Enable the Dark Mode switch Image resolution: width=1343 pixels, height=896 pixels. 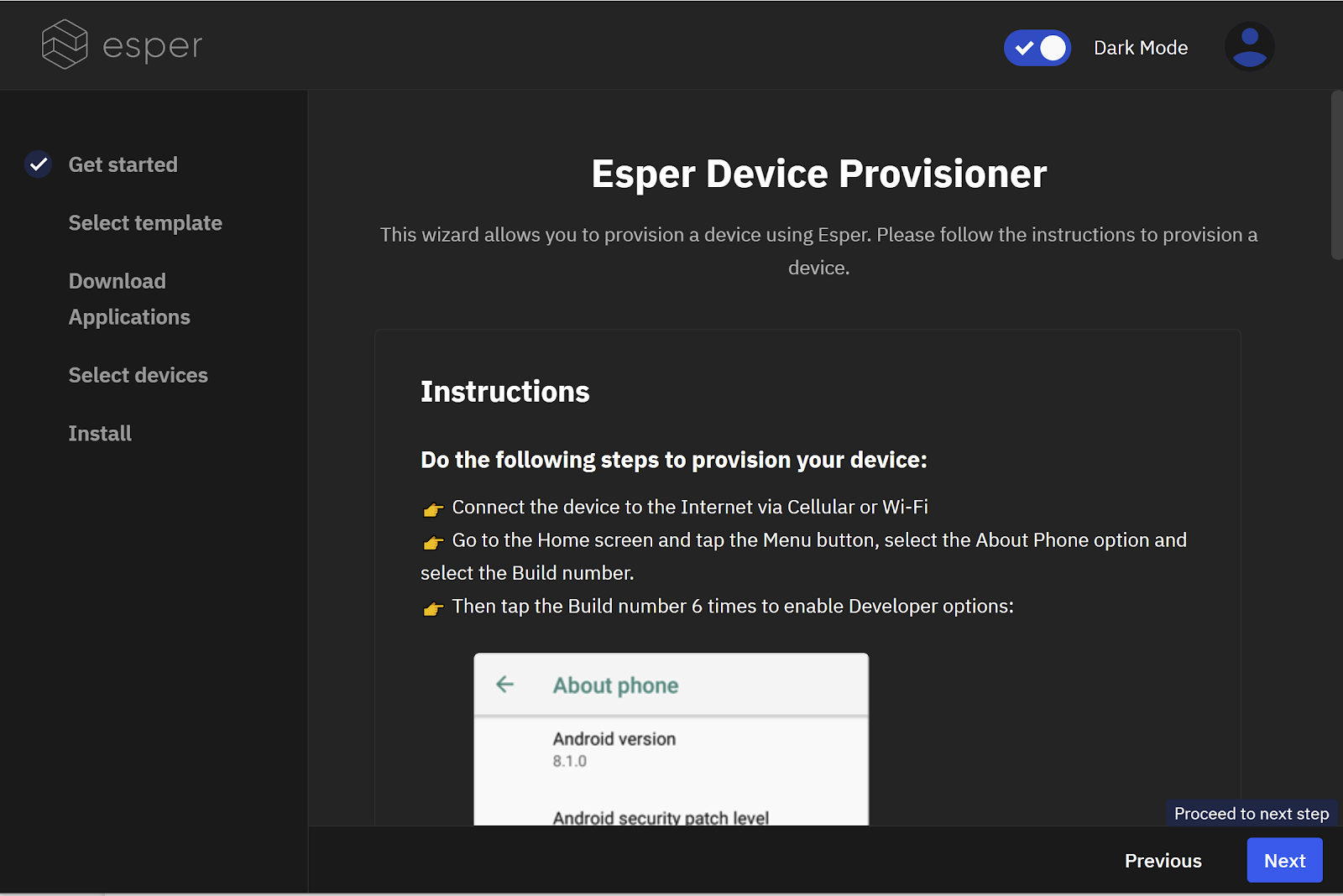click(x=1037, y=48)
